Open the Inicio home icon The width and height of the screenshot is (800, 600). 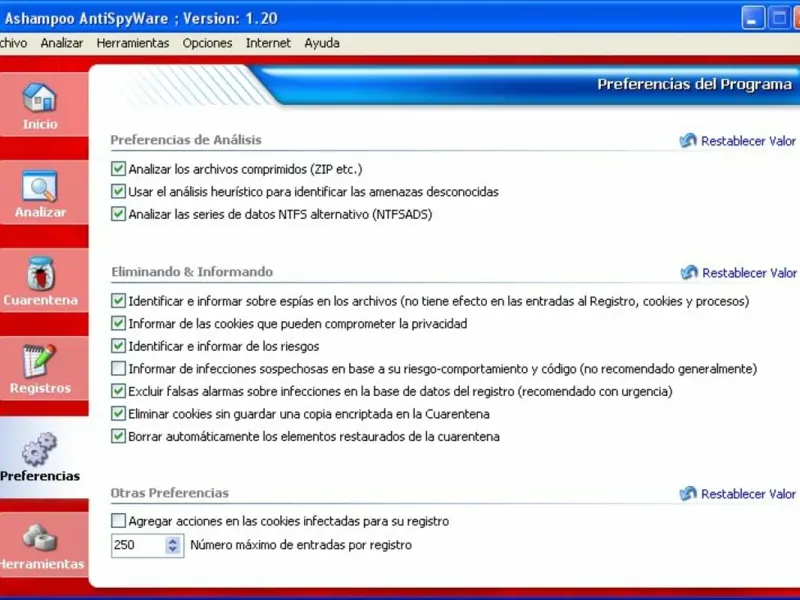tap(39, 97)
